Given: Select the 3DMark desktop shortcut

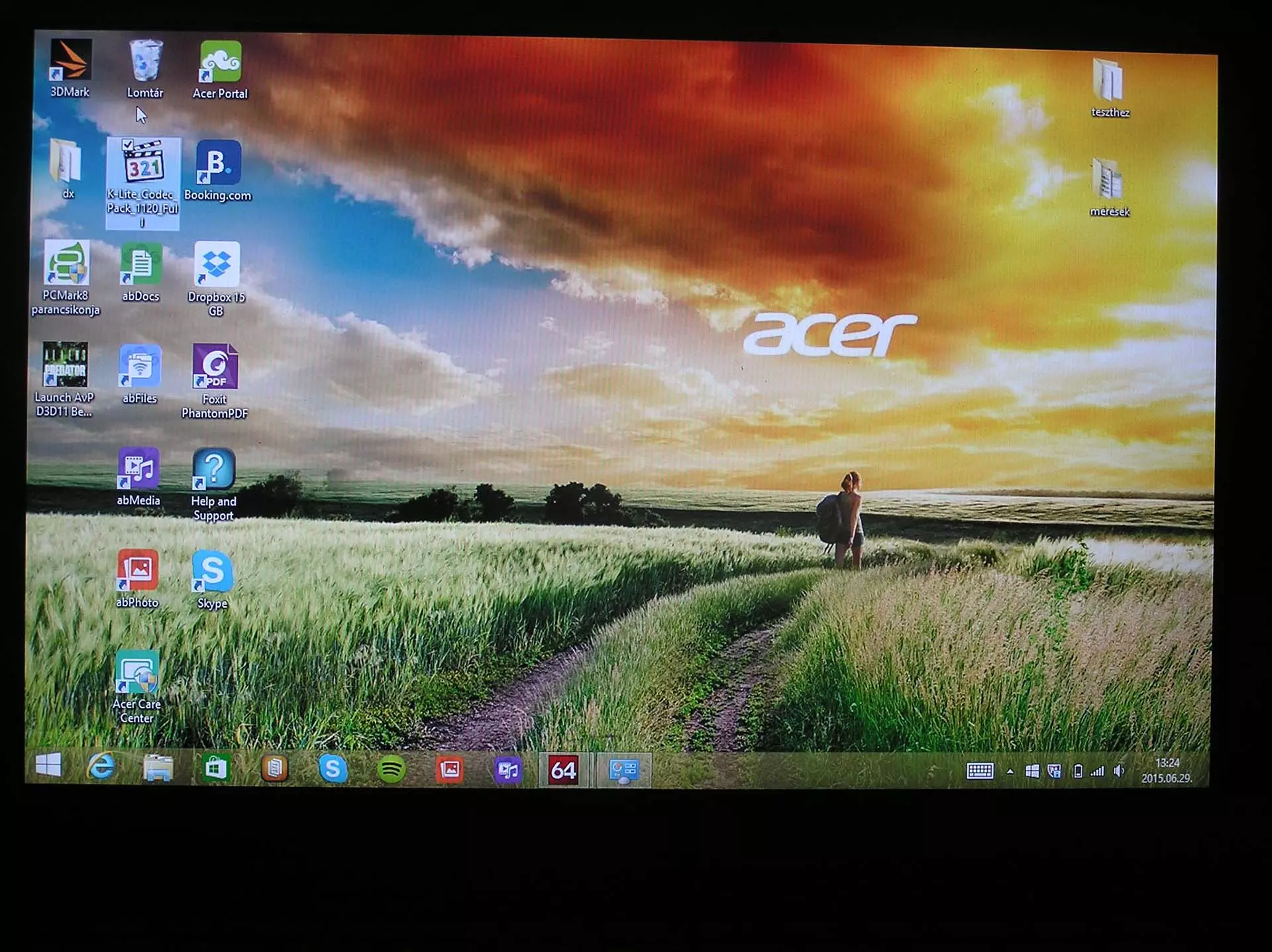Looking at the screenshot, I should [70, 68].
